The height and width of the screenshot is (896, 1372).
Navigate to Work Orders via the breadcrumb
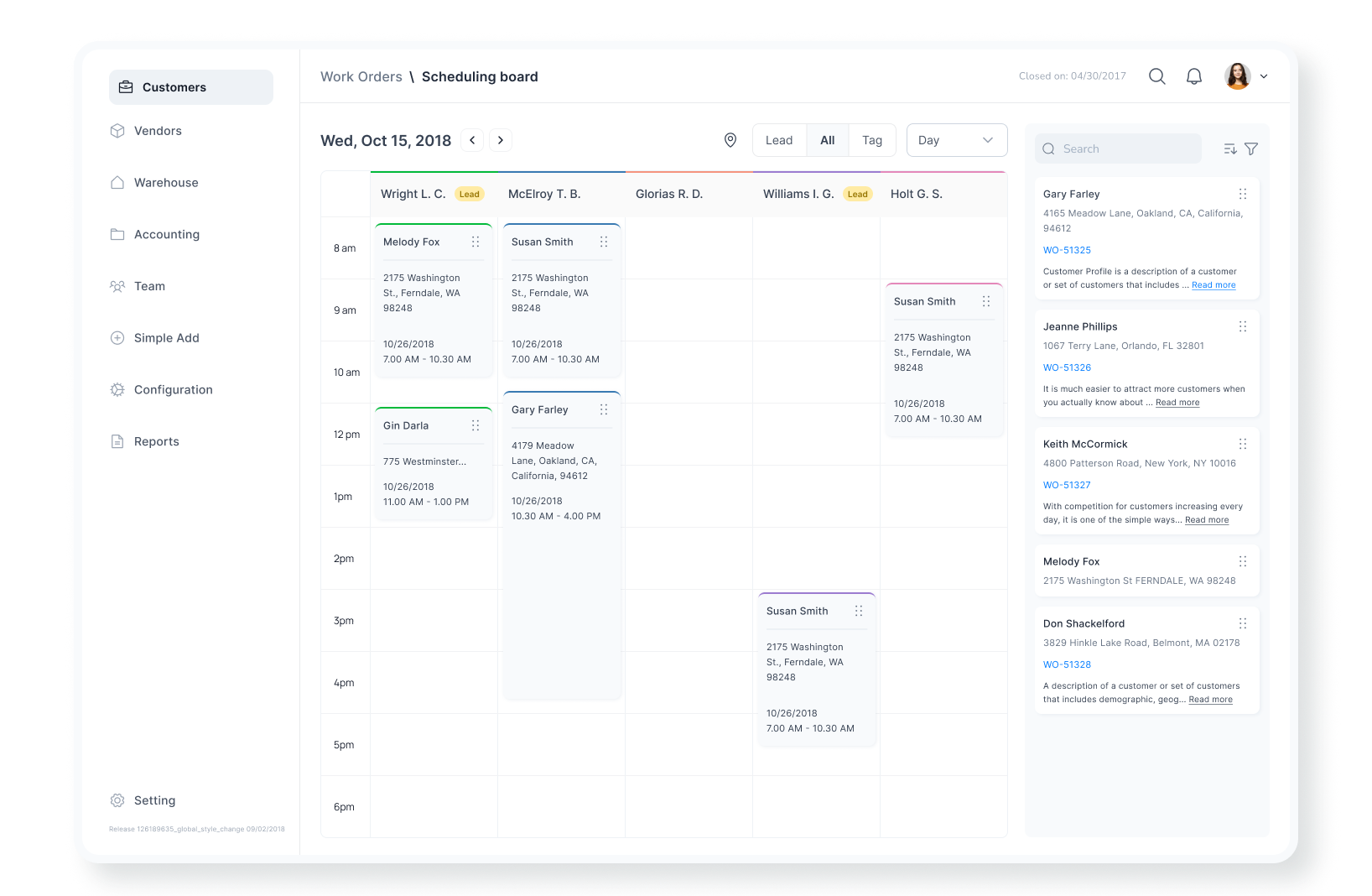pos(361,76)
